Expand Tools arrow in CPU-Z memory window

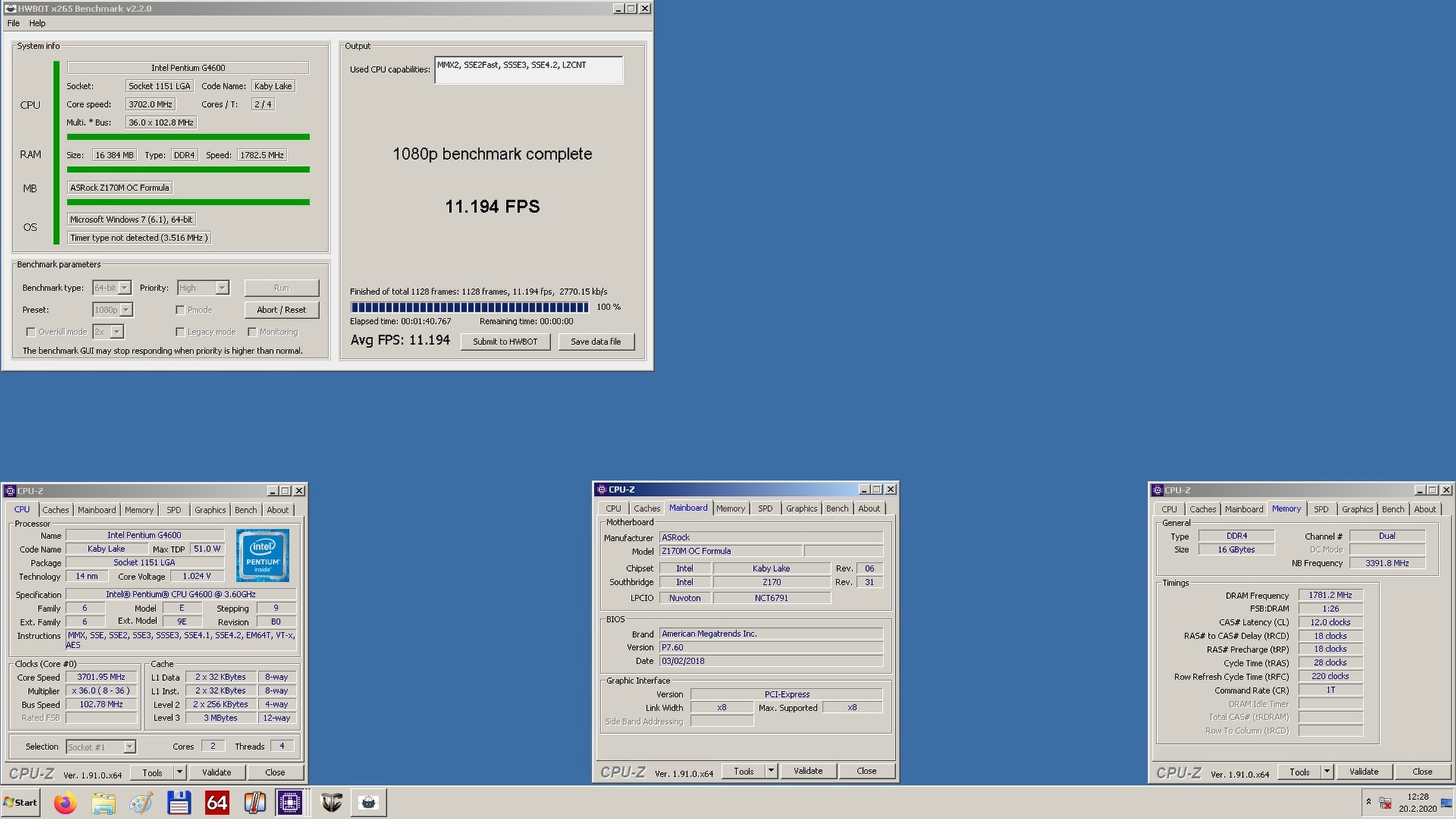(1327, 771)
